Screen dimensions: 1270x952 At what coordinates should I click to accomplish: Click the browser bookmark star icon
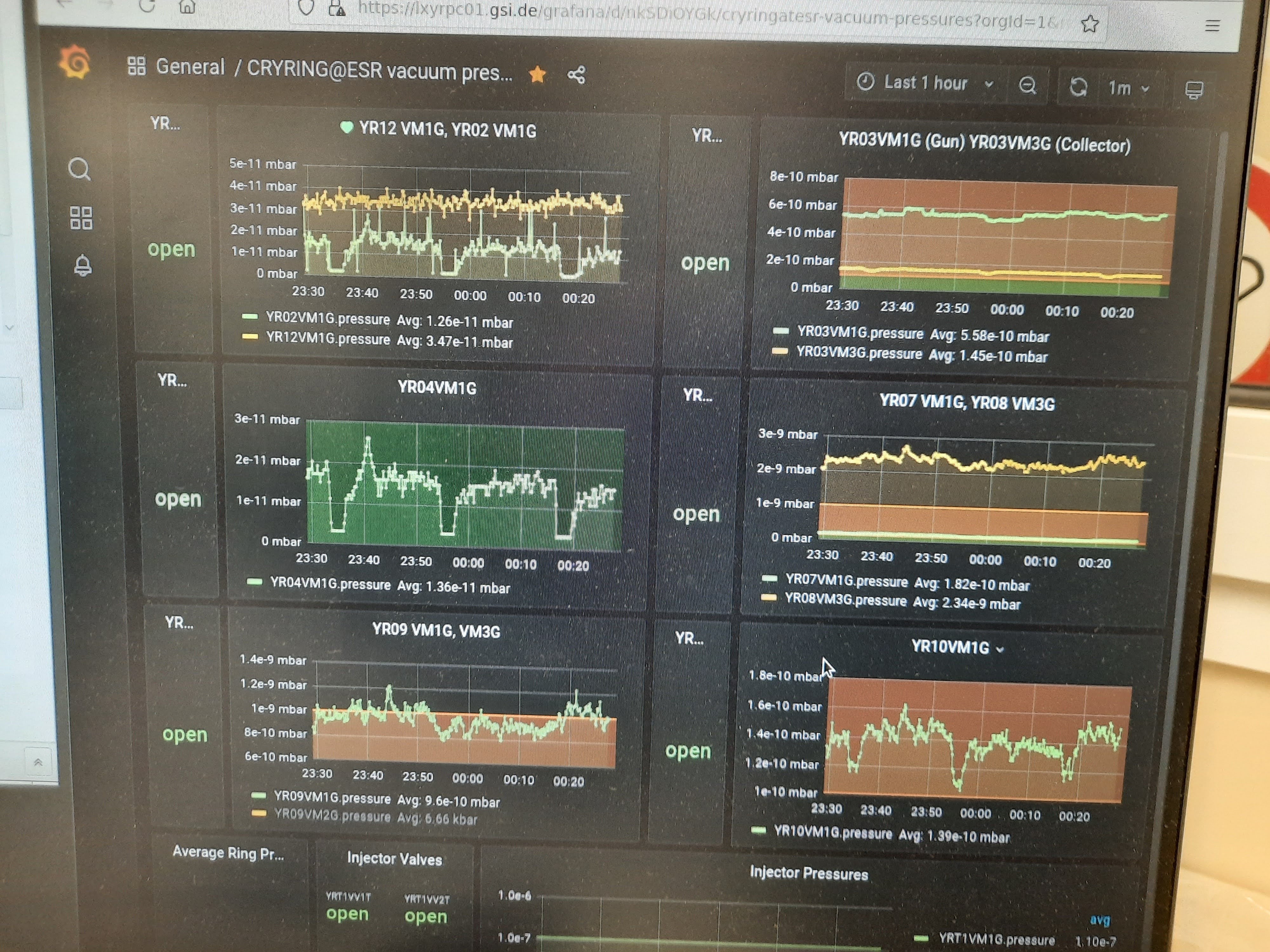(x=1089, y=23)
